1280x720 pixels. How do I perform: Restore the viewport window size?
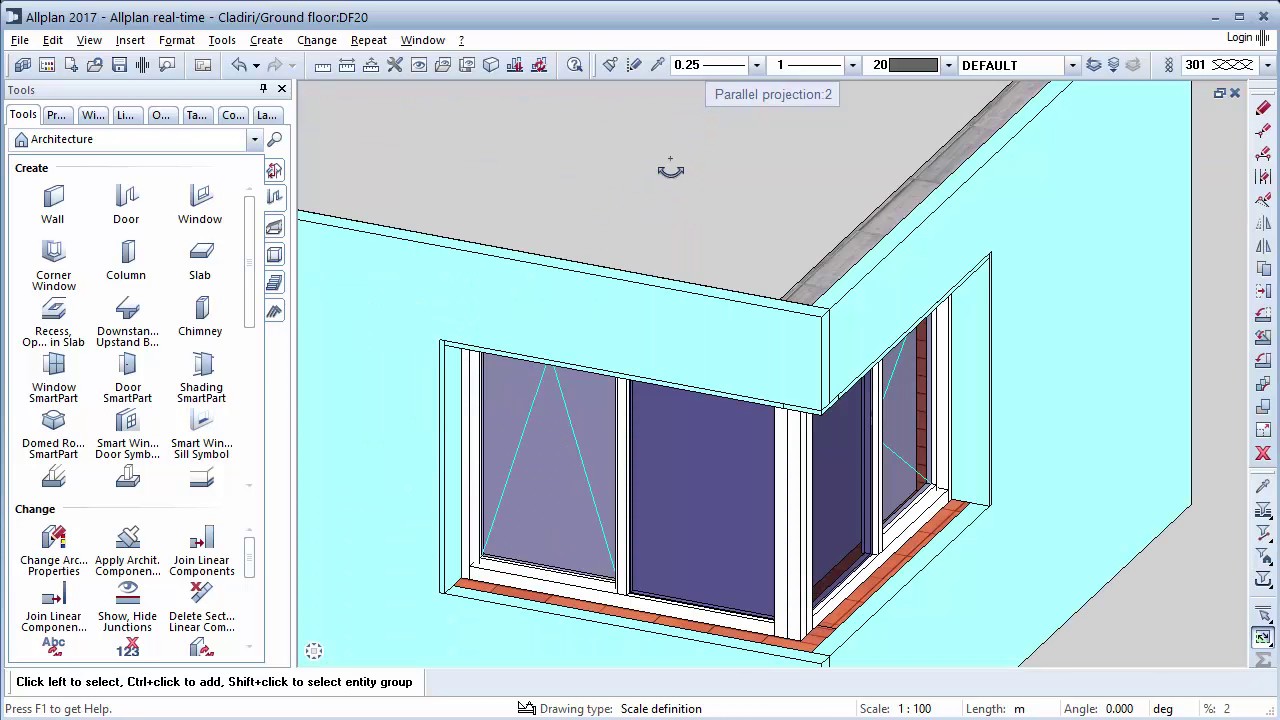click(x=1219, y=93)
